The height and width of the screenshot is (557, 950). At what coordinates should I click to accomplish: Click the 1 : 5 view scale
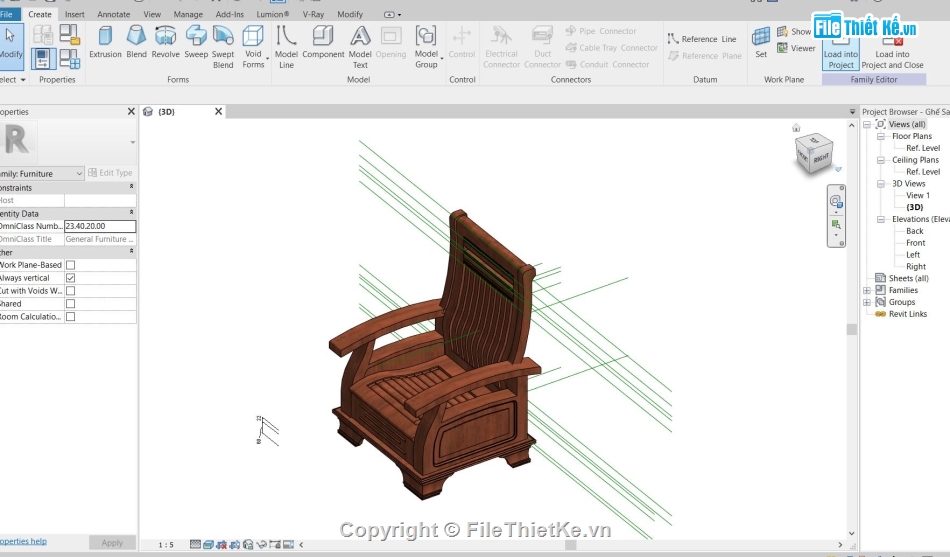click(x=166, y=545)
